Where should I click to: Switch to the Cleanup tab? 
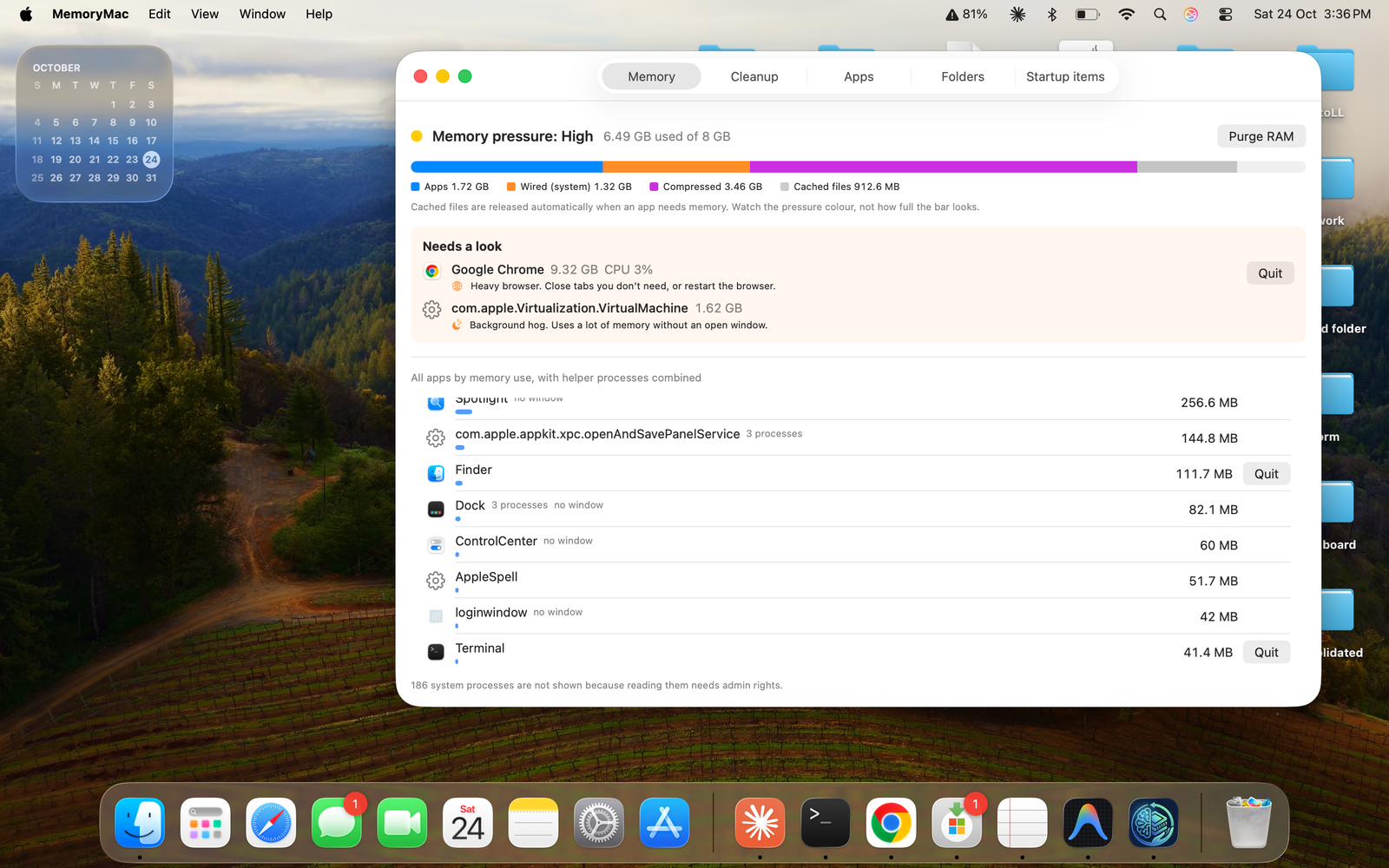(754, 76)
